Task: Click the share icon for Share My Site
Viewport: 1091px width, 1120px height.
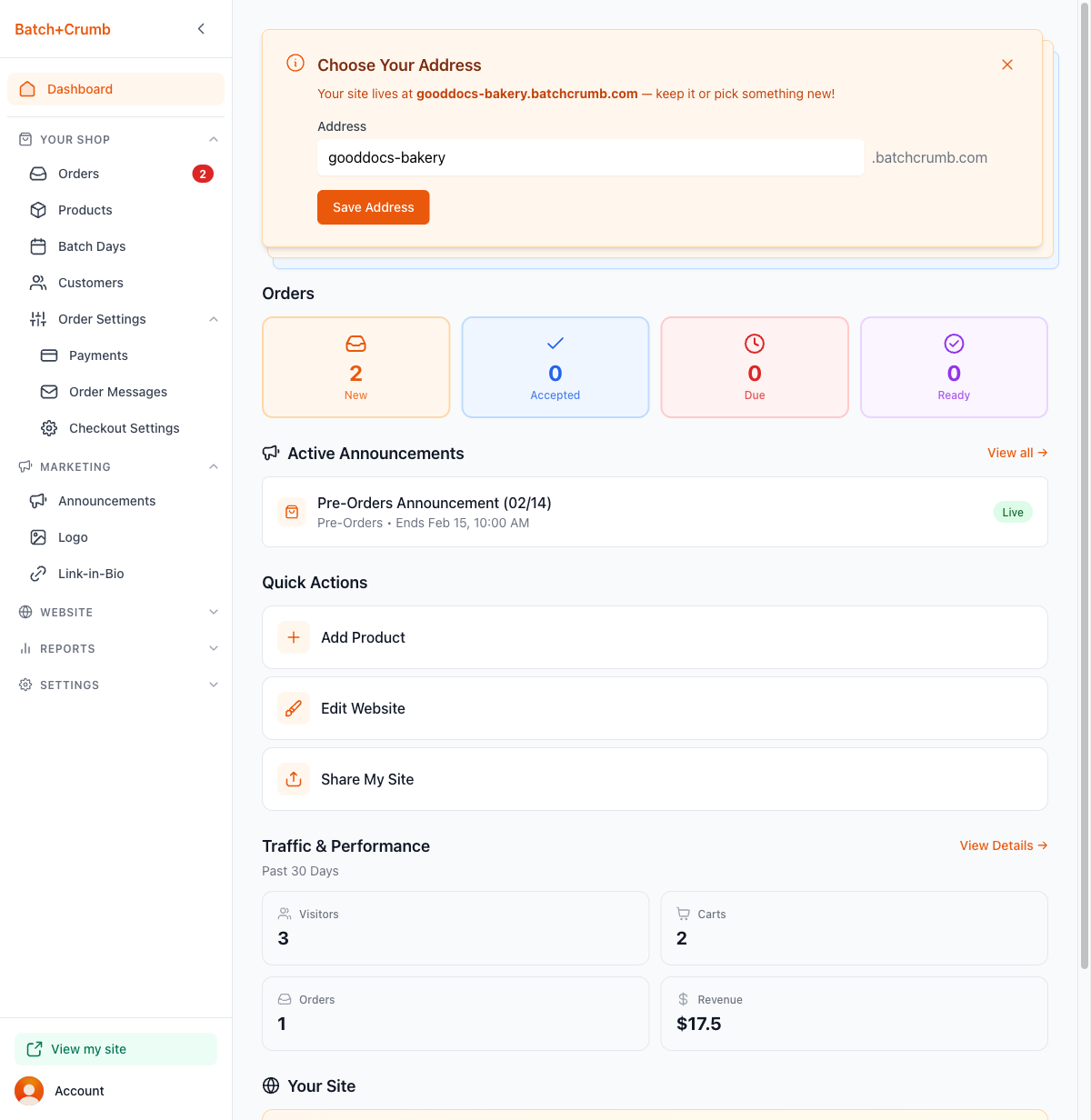Action: [294, 779]
